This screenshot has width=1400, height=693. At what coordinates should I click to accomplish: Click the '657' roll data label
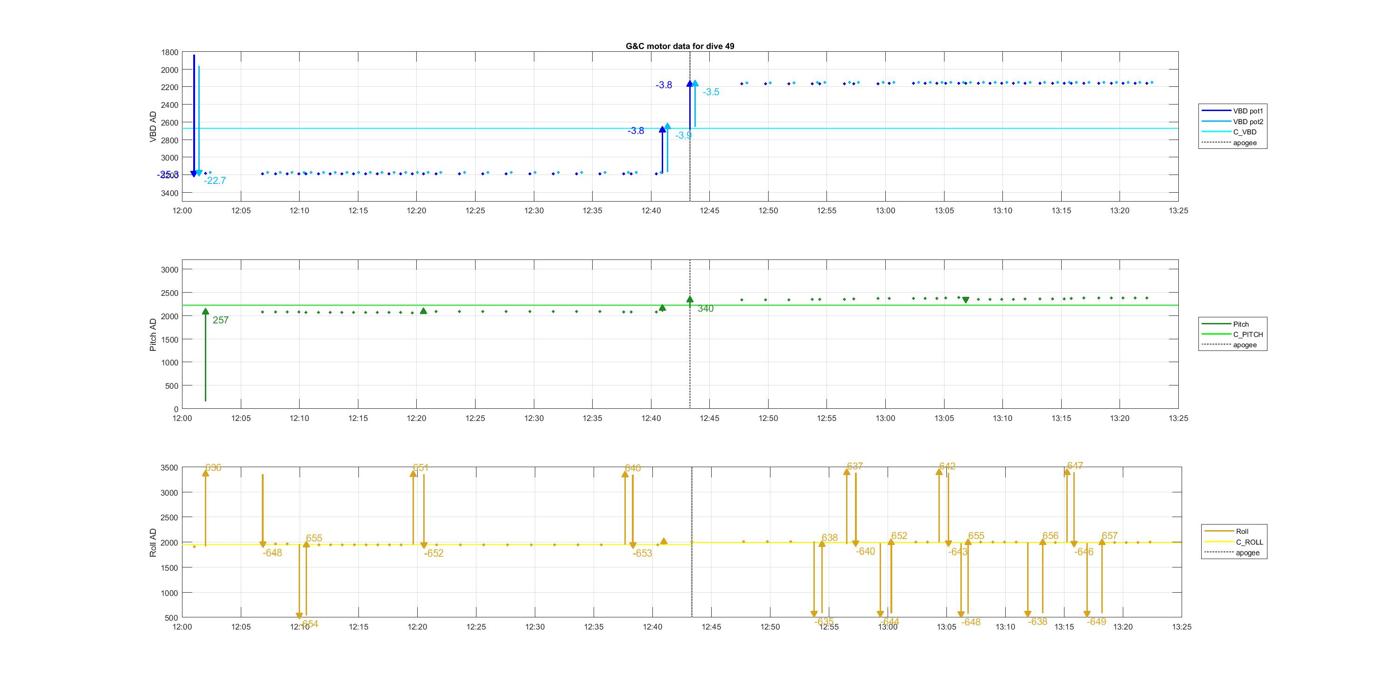1110,536
